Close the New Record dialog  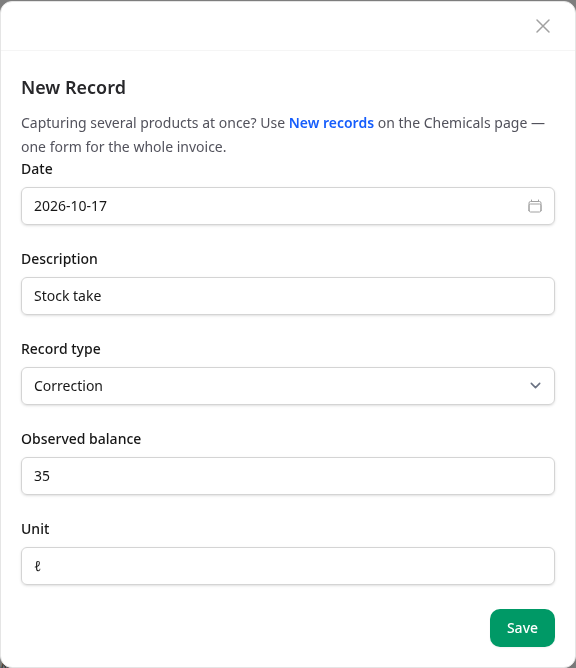[x=543, y=26]
